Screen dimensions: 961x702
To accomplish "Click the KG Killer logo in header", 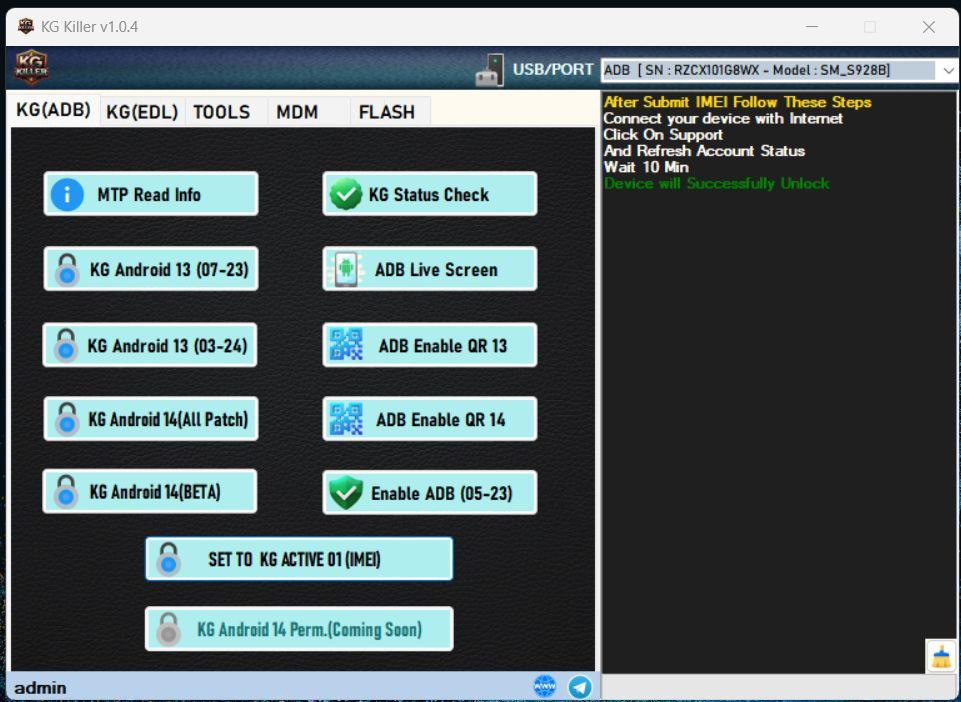I will click(x=31, y=67).
